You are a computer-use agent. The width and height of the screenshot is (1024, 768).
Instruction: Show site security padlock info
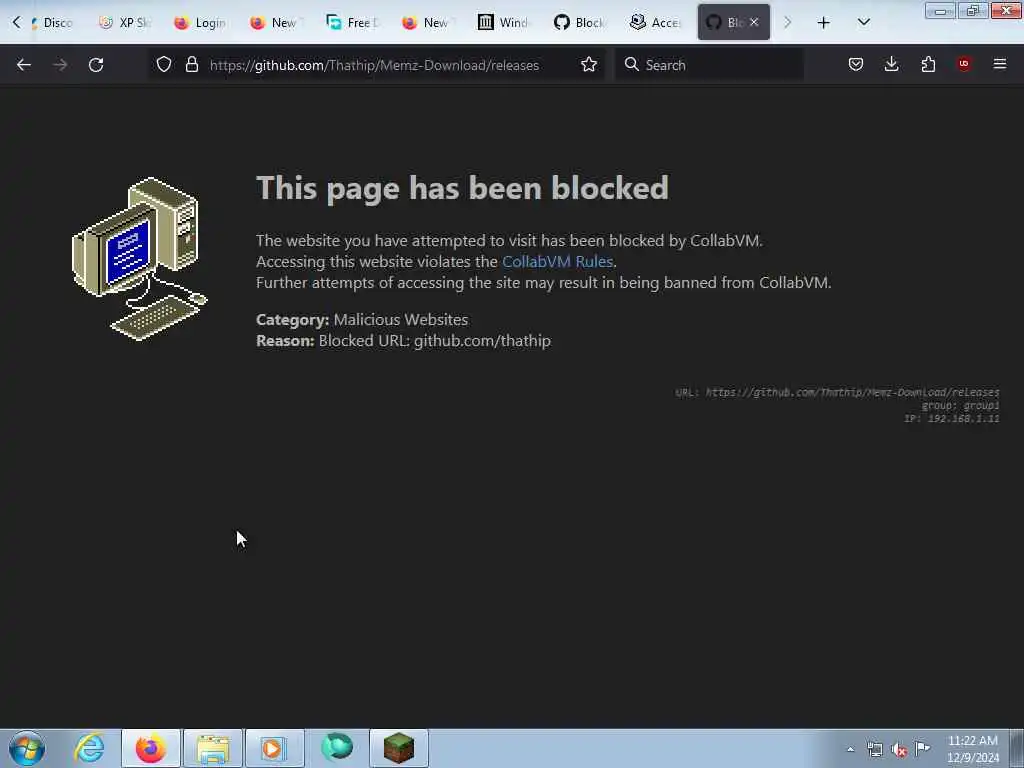[191, 65]
